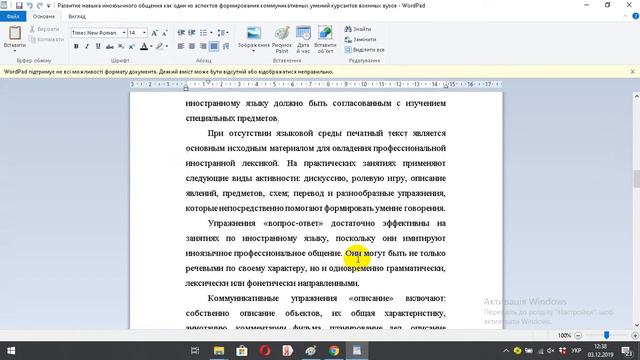Click the zoom slider thumb
Viewport: 640px width, 360px height.
pos(607,335)
